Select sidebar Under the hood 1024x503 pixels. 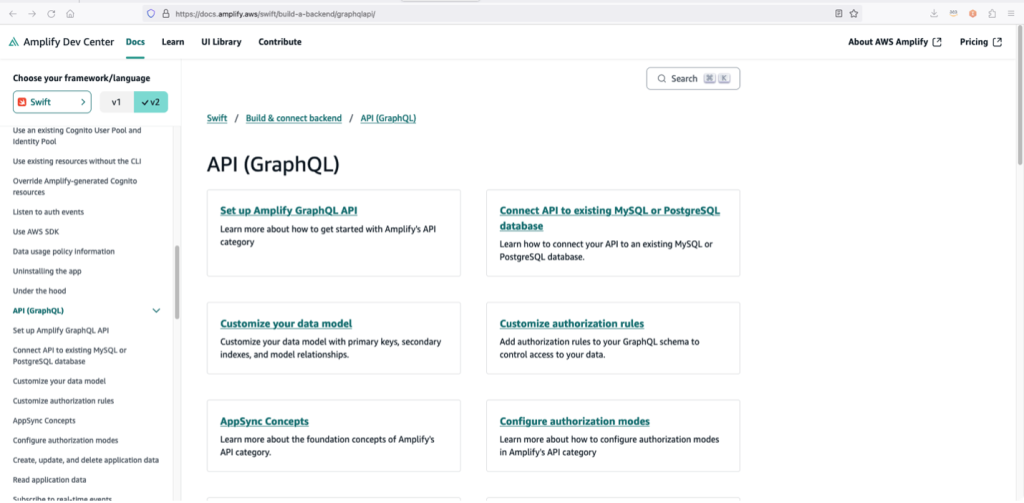click(39, 291)
